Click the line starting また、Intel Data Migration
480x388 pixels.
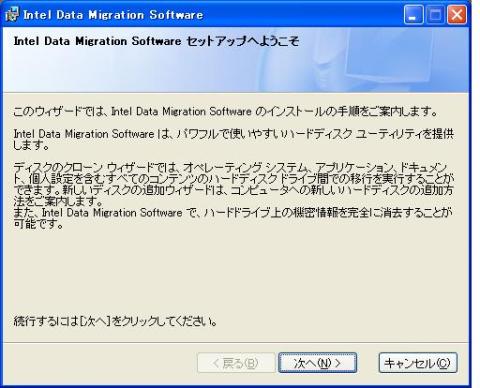pos(233,218)
